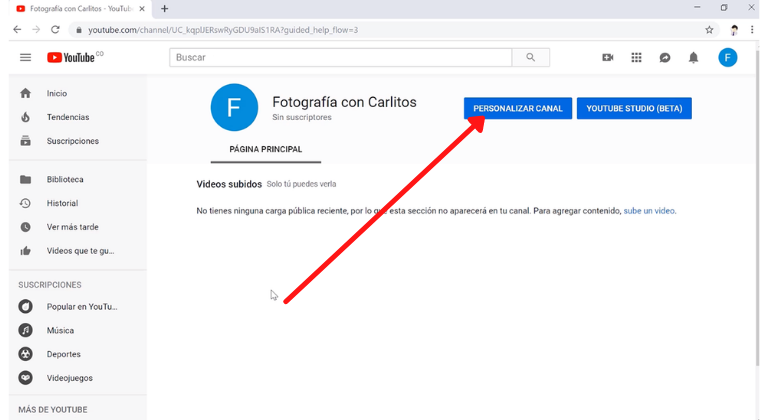Click the MÁS DE YOUTUBE heading

(53, 410)
